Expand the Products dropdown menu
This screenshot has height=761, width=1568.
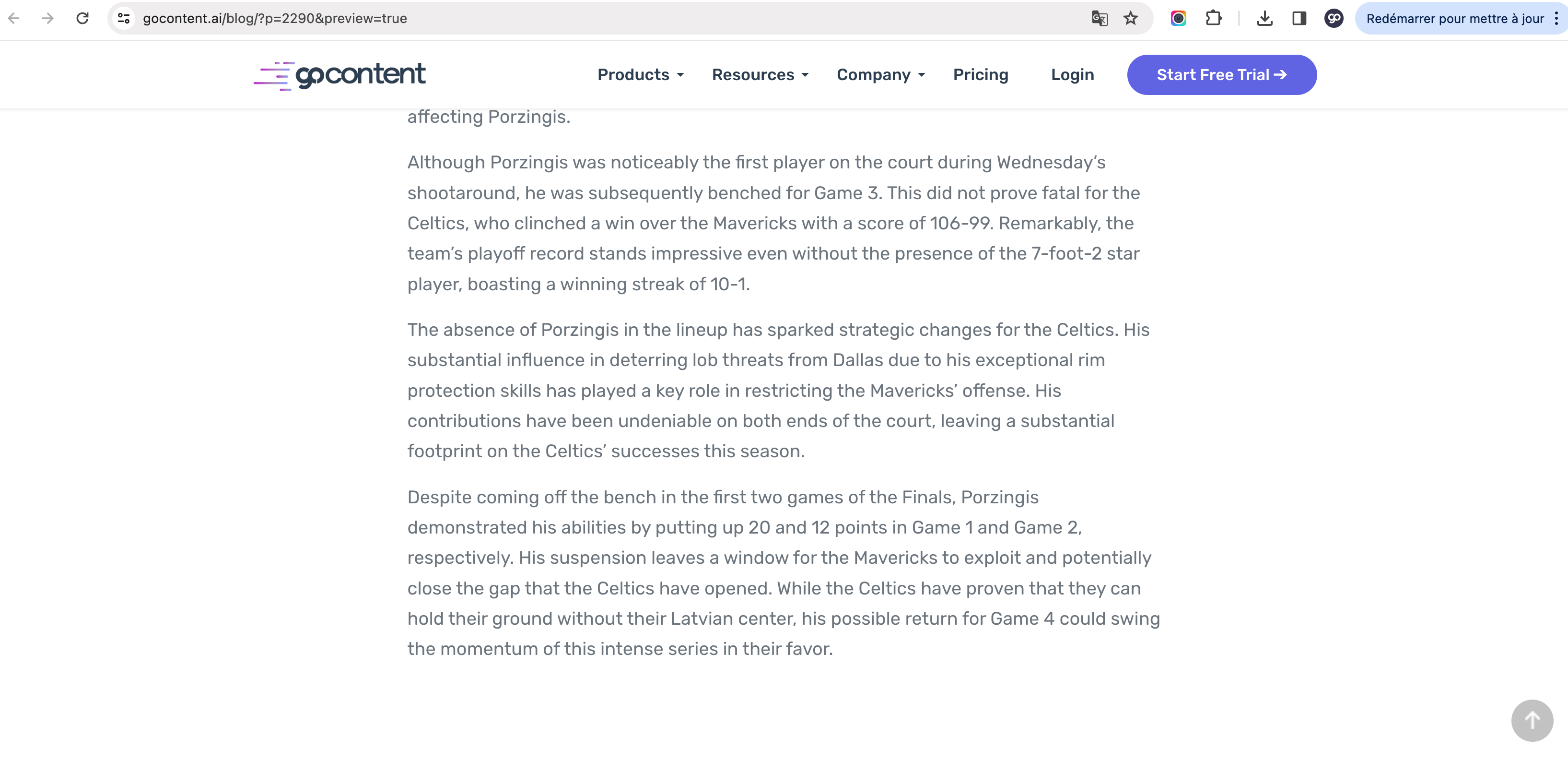640,74
